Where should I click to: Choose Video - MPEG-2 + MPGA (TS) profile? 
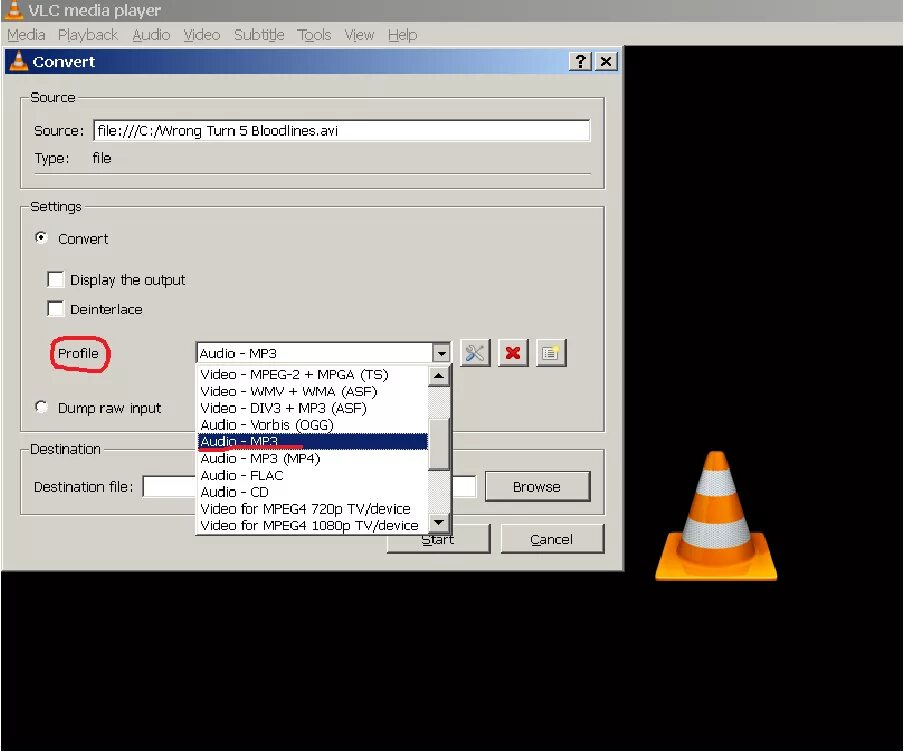(x=313, y=375)
